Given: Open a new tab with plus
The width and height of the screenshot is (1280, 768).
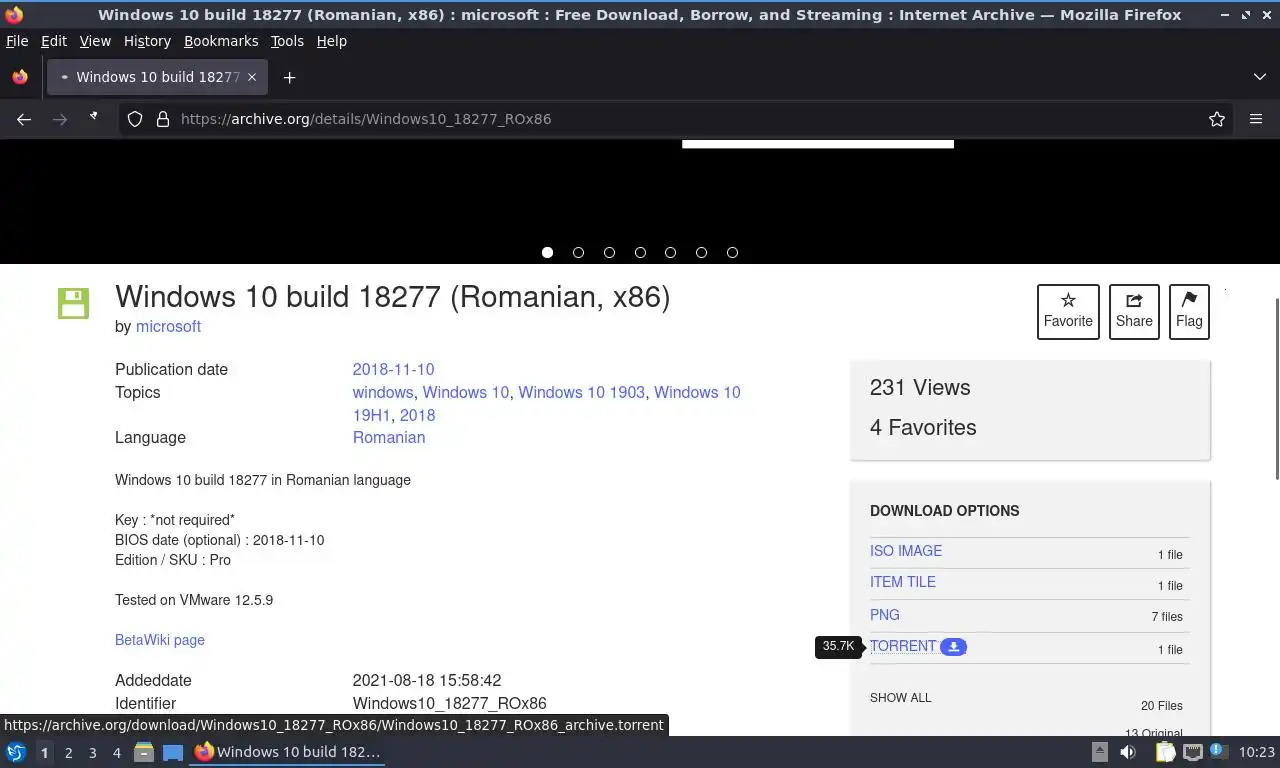Looking at the screenshot, I should 289,77.
